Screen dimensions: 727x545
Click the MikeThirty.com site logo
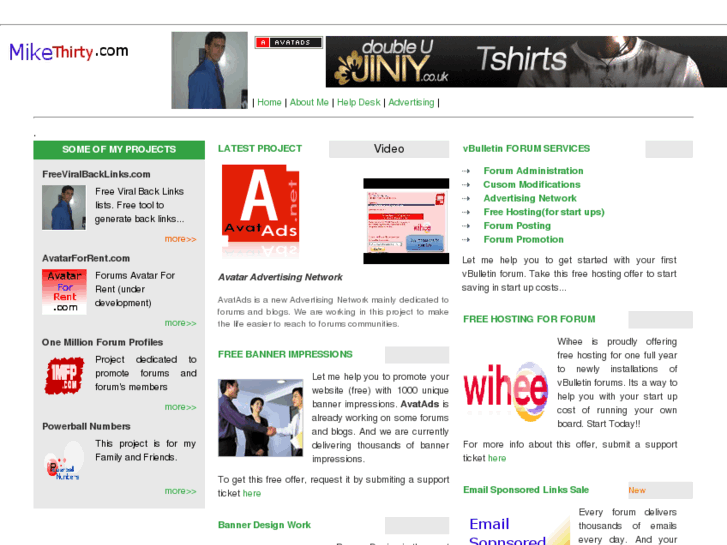coord(69,51)
